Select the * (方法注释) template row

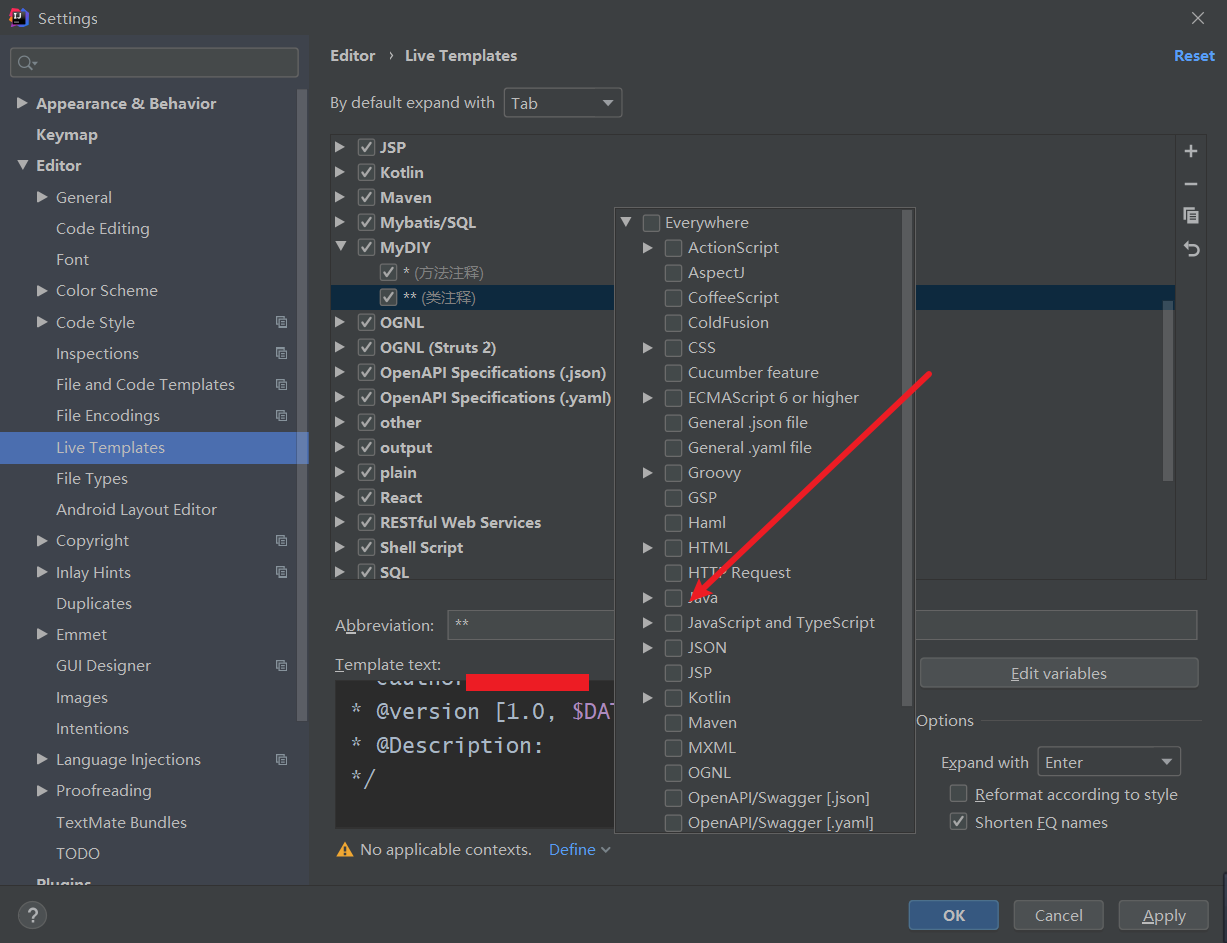point(752,272)
